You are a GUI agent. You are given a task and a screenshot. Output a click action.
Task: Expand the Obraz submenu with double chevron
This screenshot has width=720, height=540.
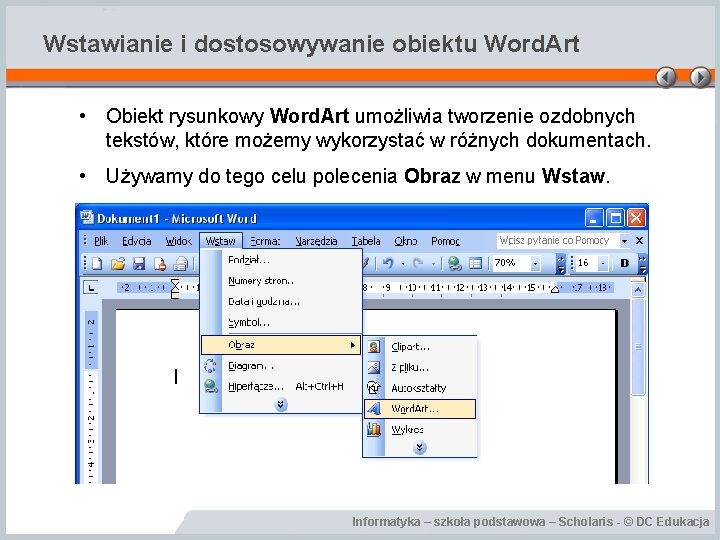tap(419, 447)
